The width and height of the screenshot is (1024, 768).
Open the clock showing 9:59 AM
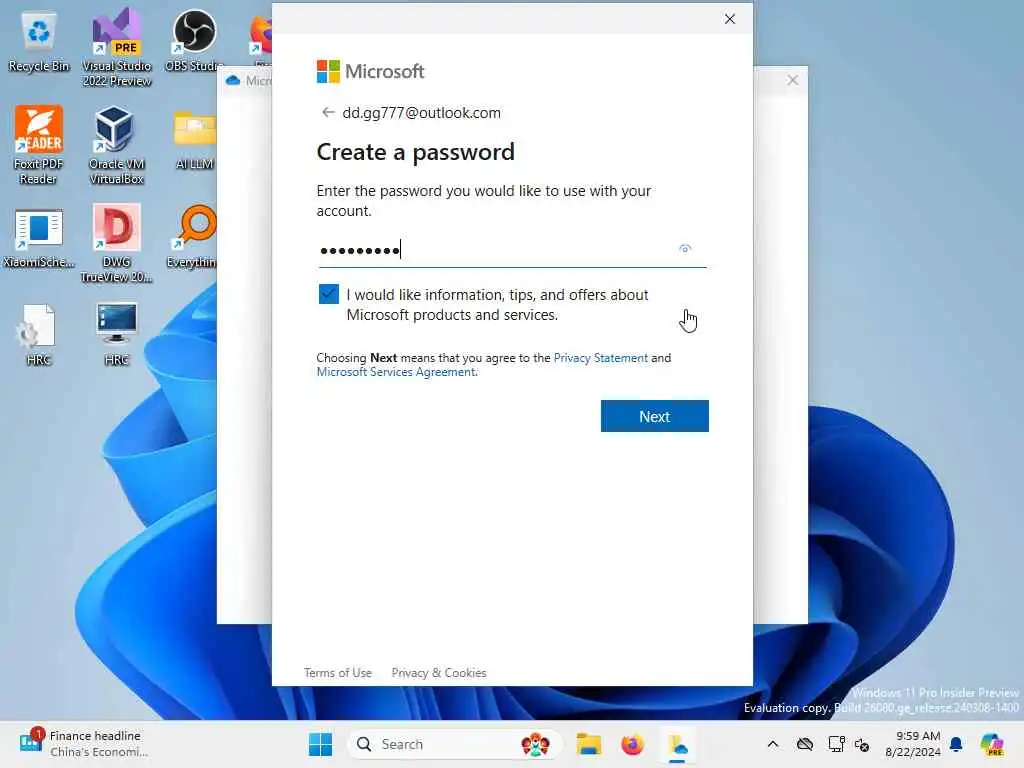[913, 744]
